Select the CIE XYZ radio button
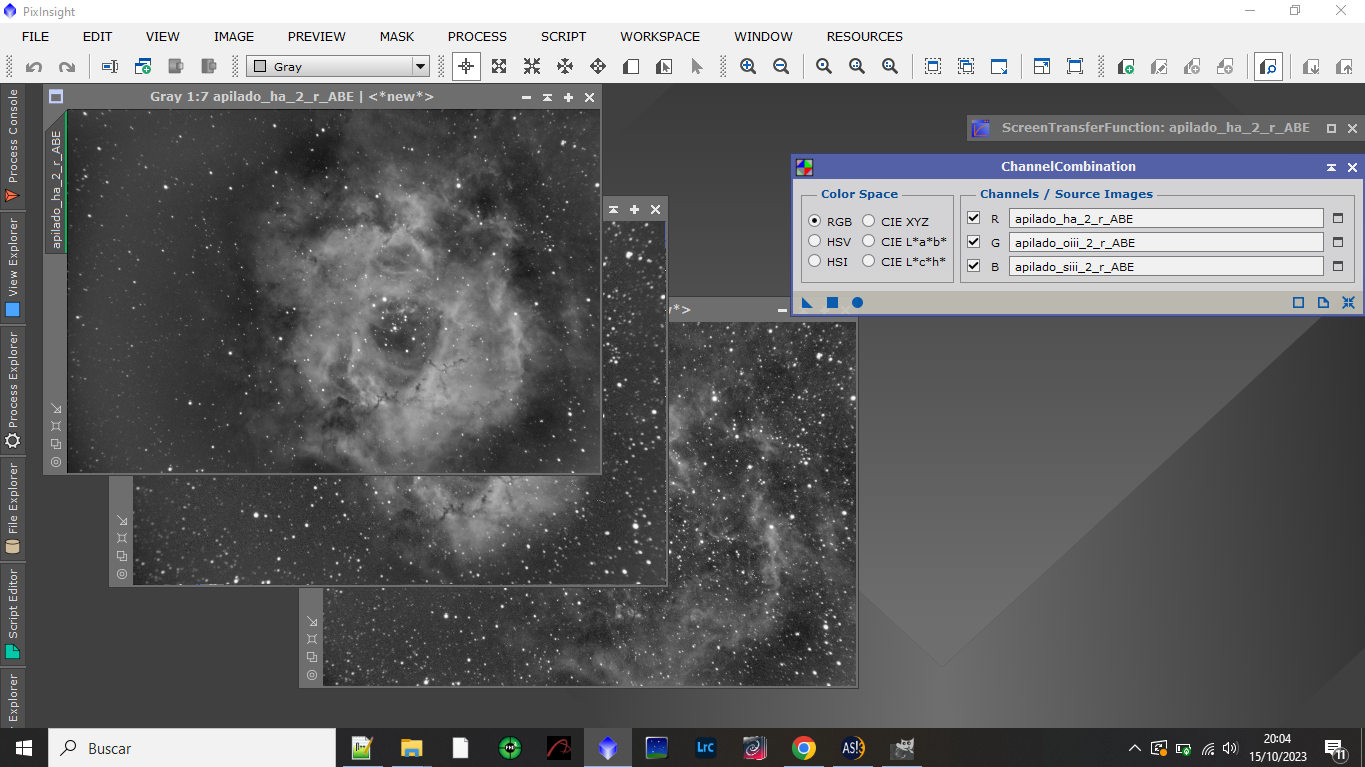Image resolution: width=1365 pixels, height=767 pixels. [869, 221]
